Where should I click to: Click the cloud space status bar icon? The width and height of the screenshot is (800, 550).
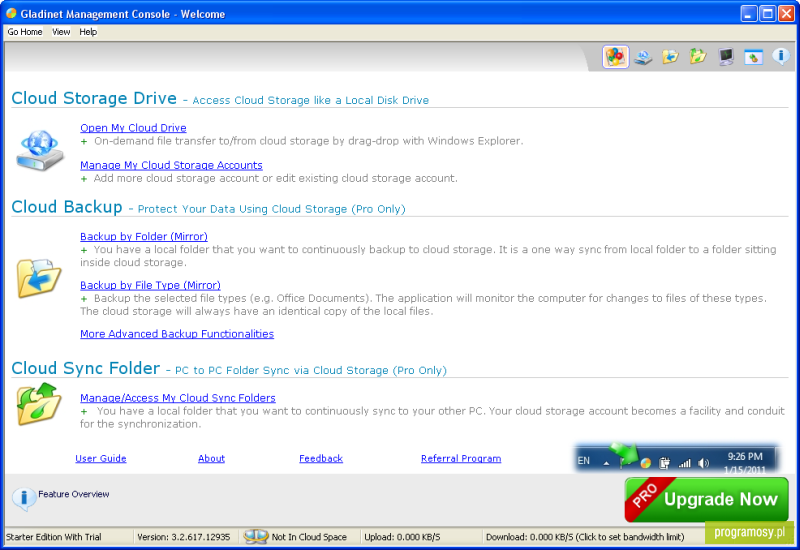(x=256, y=536)
